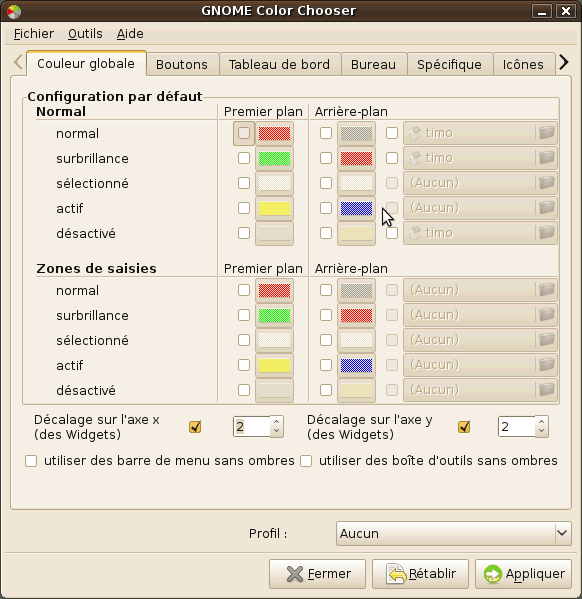The image size is (582, 599).
Task: Open Normal surbrillance timo file chooser
Action: (480, 158)
